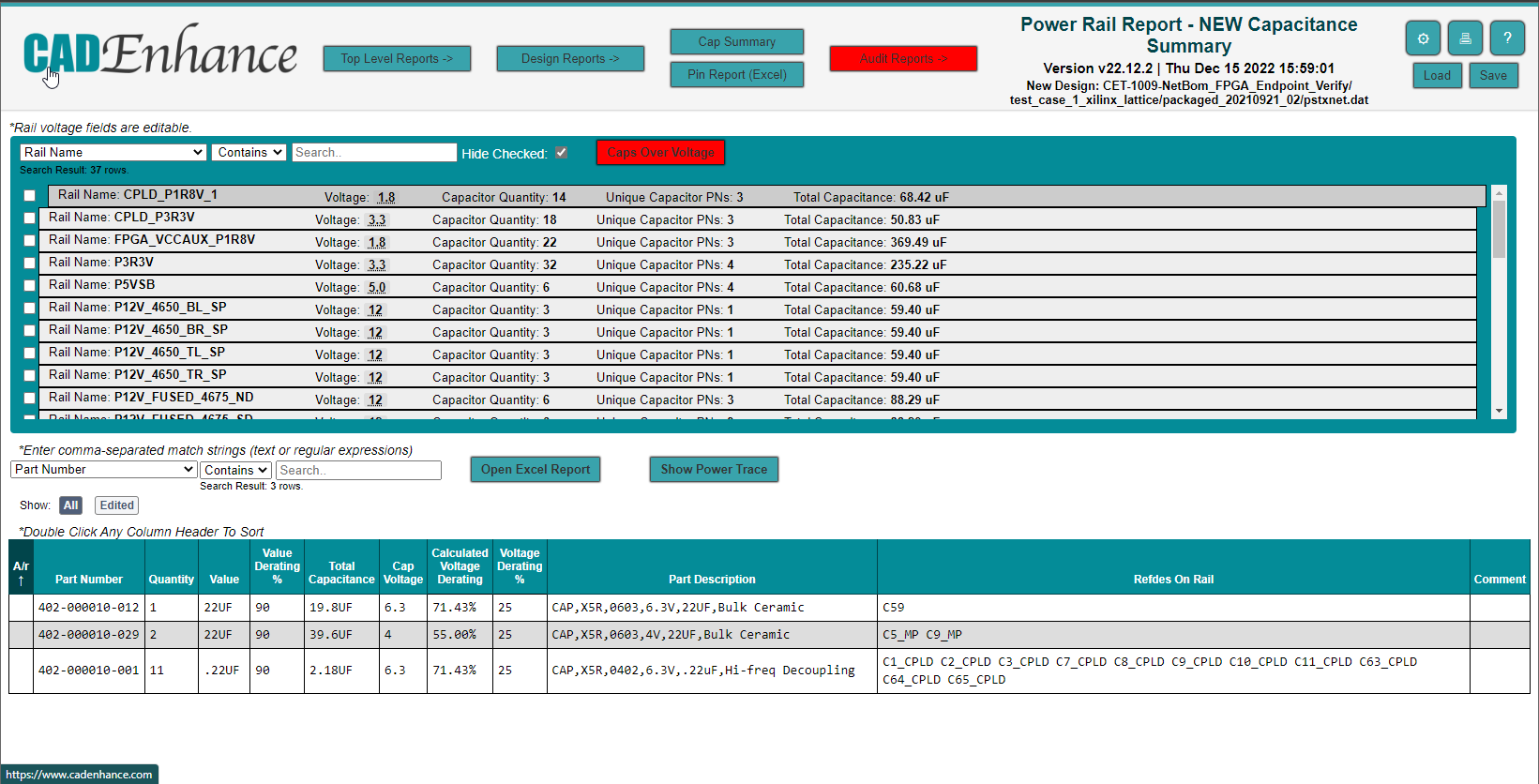1539x784 pixels.
Task: Check the P12V_4650_TL_SP rail checkbox
Action: point(30,354)
